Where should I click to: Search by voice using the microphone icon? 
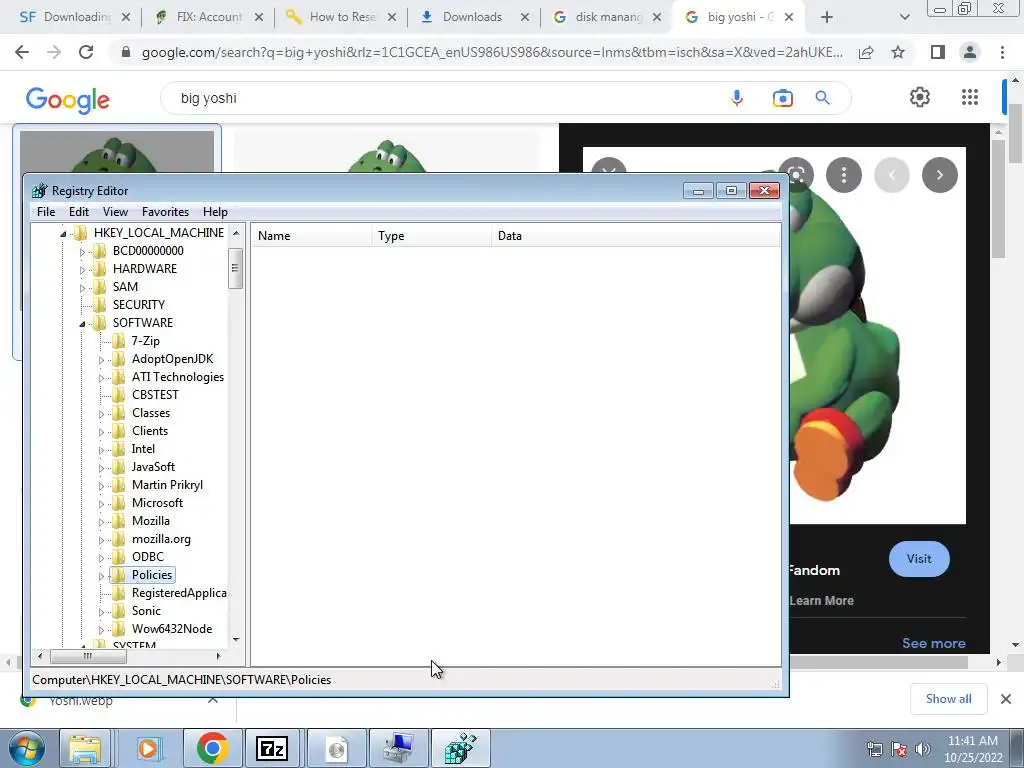click(x=737, y=98)
